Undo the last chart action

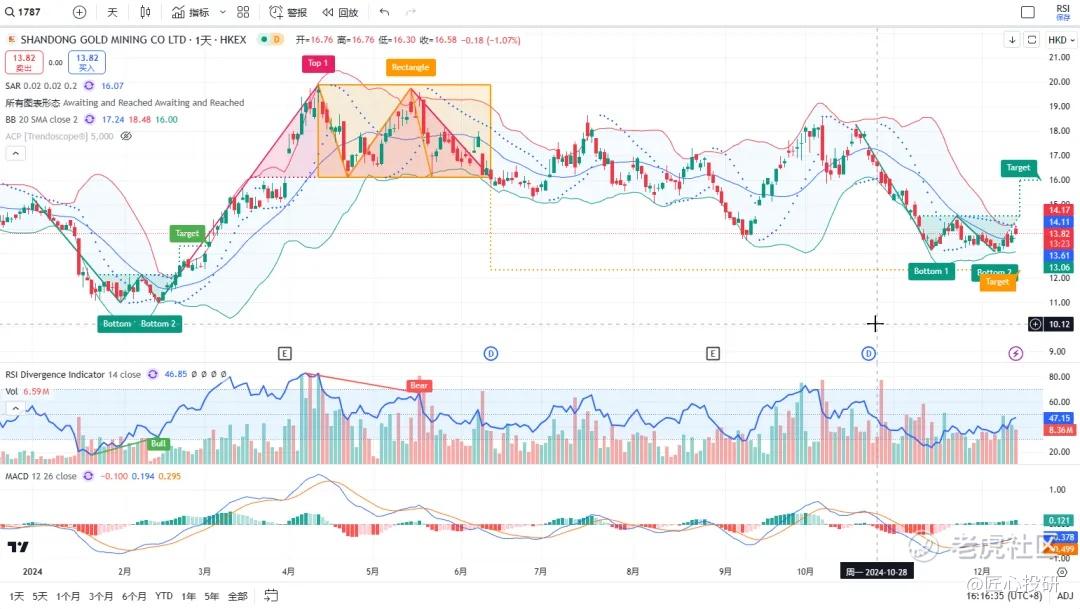(384, 12)
